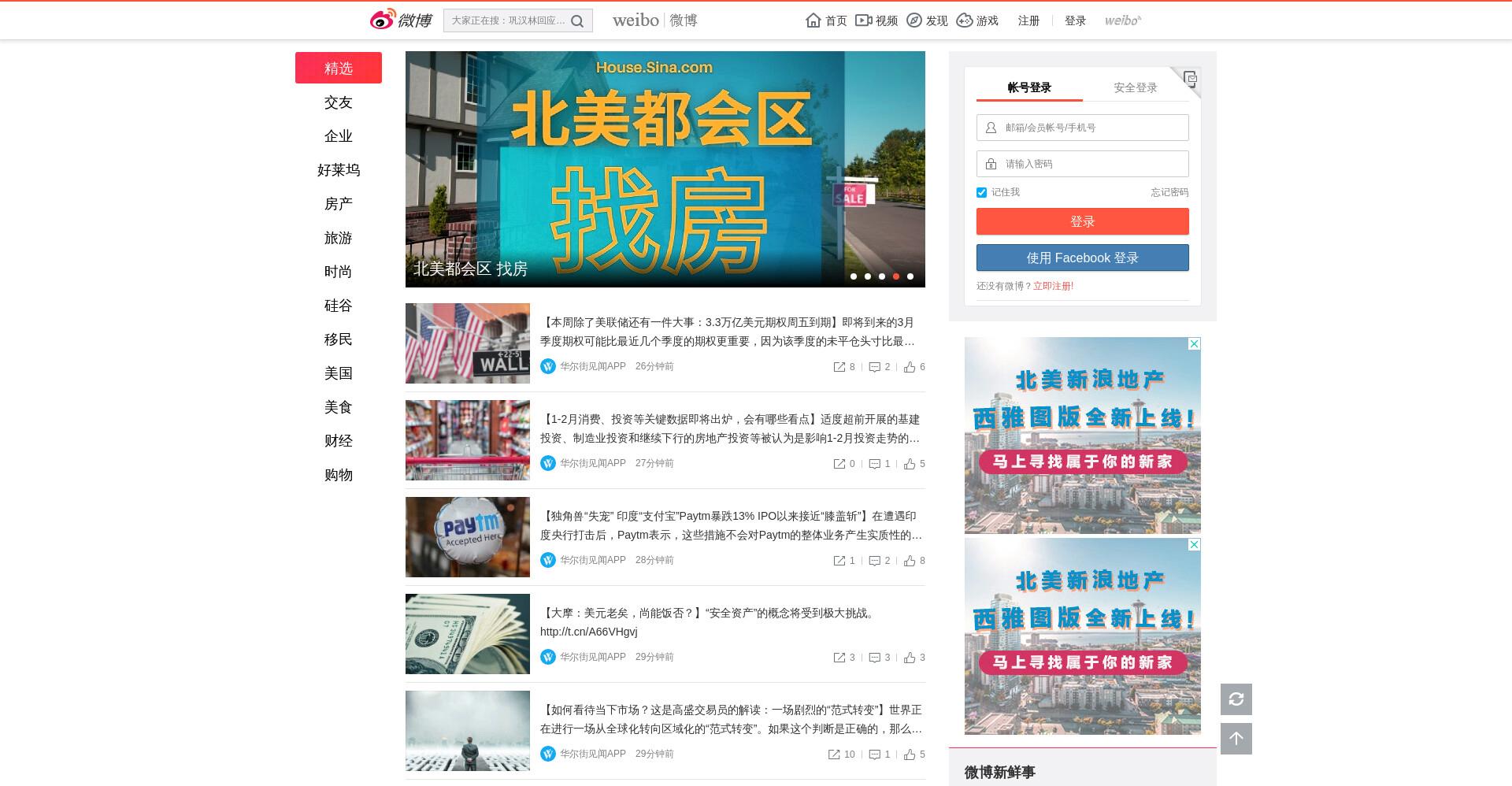The height and width of the screenshot is (786, 1512).
Task: Open 首页 home in top navigation
Action: tap(826, 20)
